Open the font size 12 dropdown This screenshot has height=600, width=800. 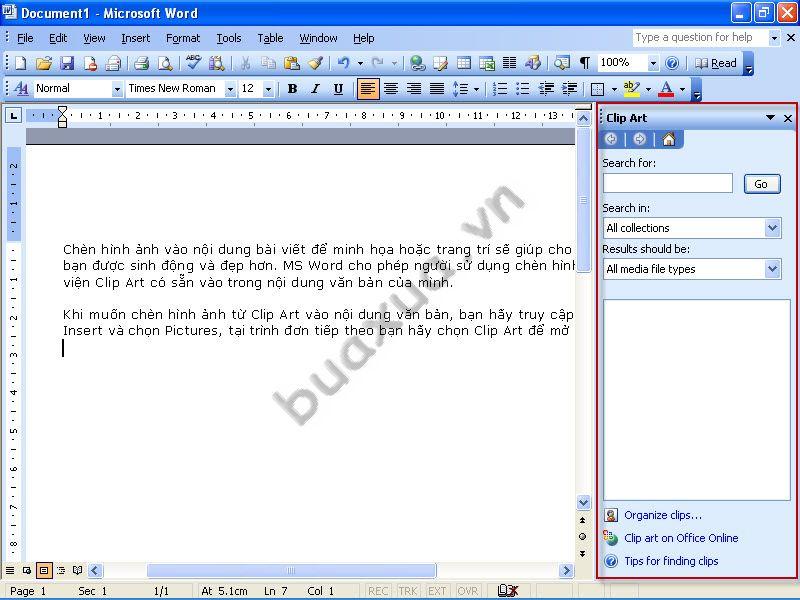269,89
